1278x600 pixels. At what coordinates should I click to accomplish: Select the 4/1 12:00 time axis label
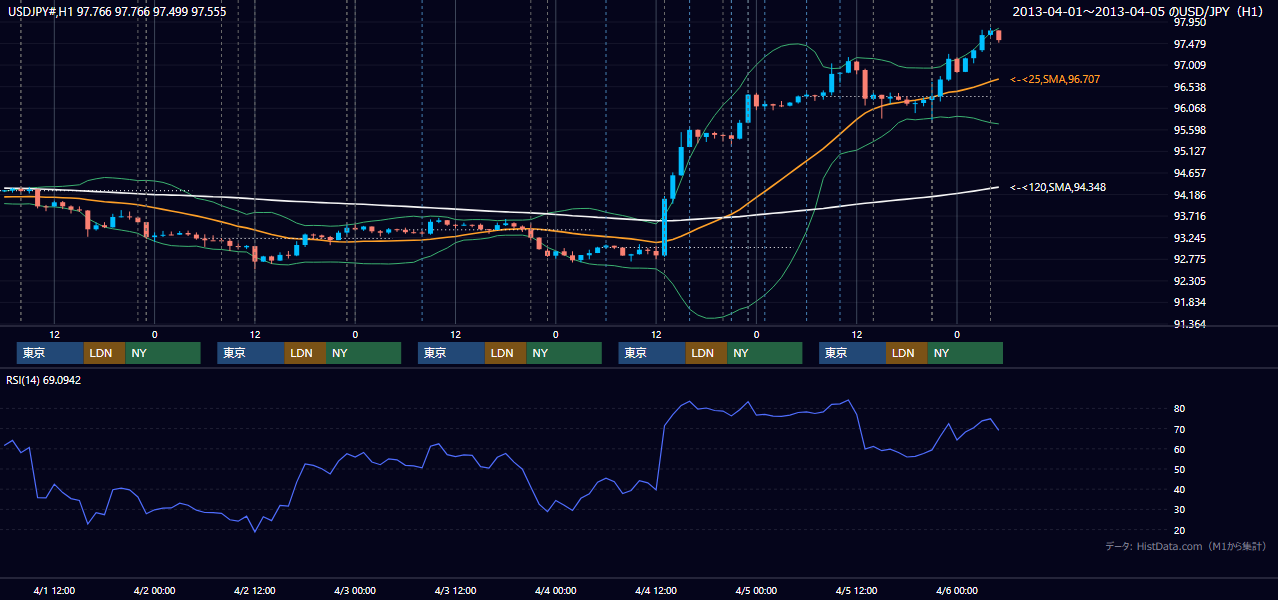(x=54, y=590)
